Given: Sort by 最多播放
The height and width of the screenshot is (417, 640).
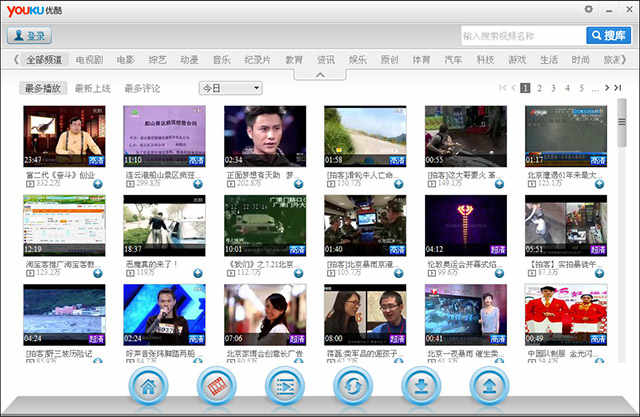Looking at the screenshot, I should coord(43,88).
